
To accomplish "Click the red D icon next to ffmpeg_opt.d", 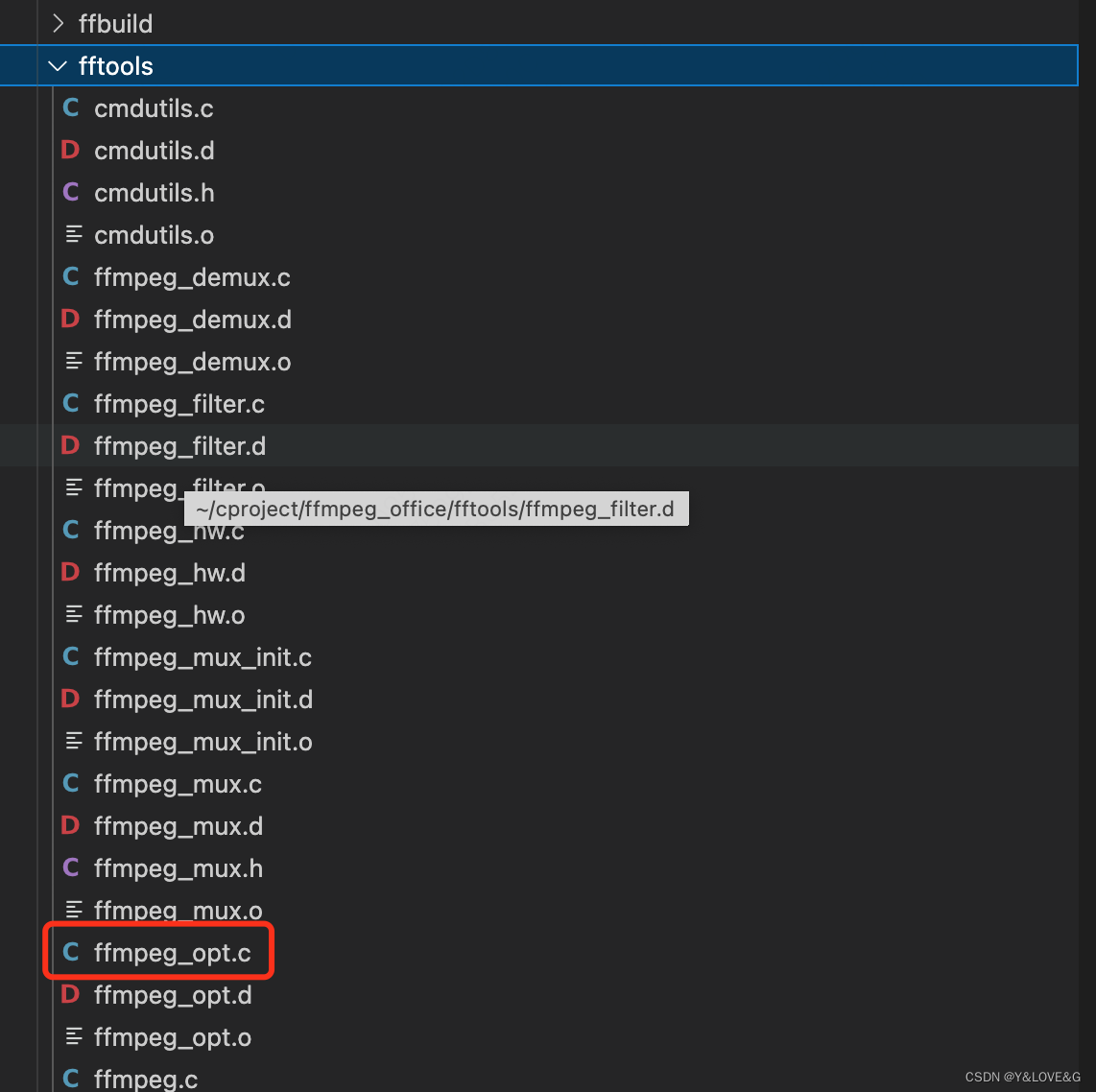I will pyautogui.click(x=69, y=994).
